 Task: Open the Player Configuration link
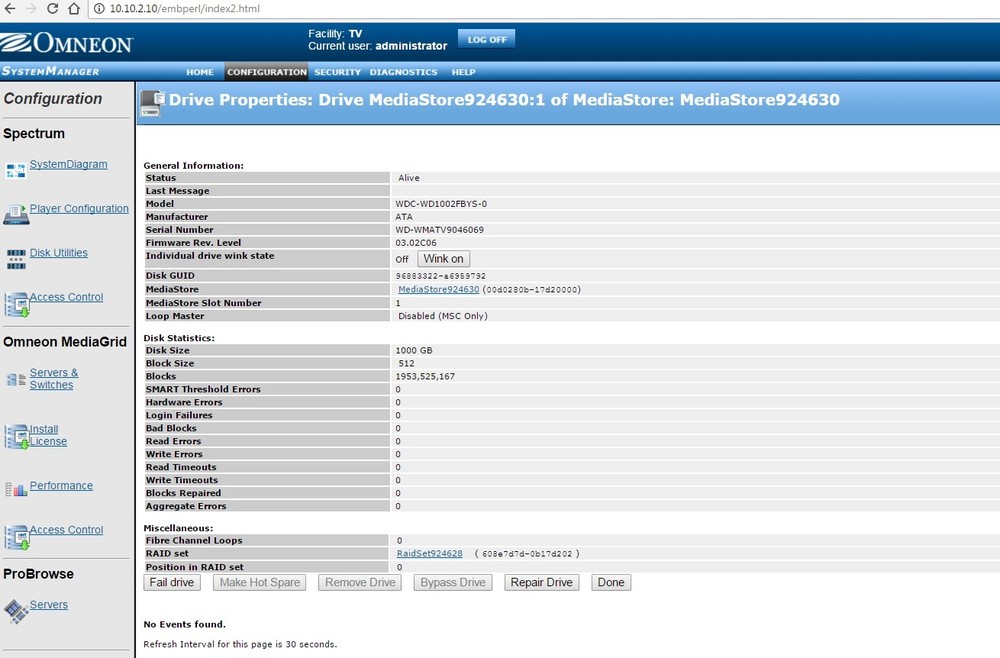click(x=79, y=208)
